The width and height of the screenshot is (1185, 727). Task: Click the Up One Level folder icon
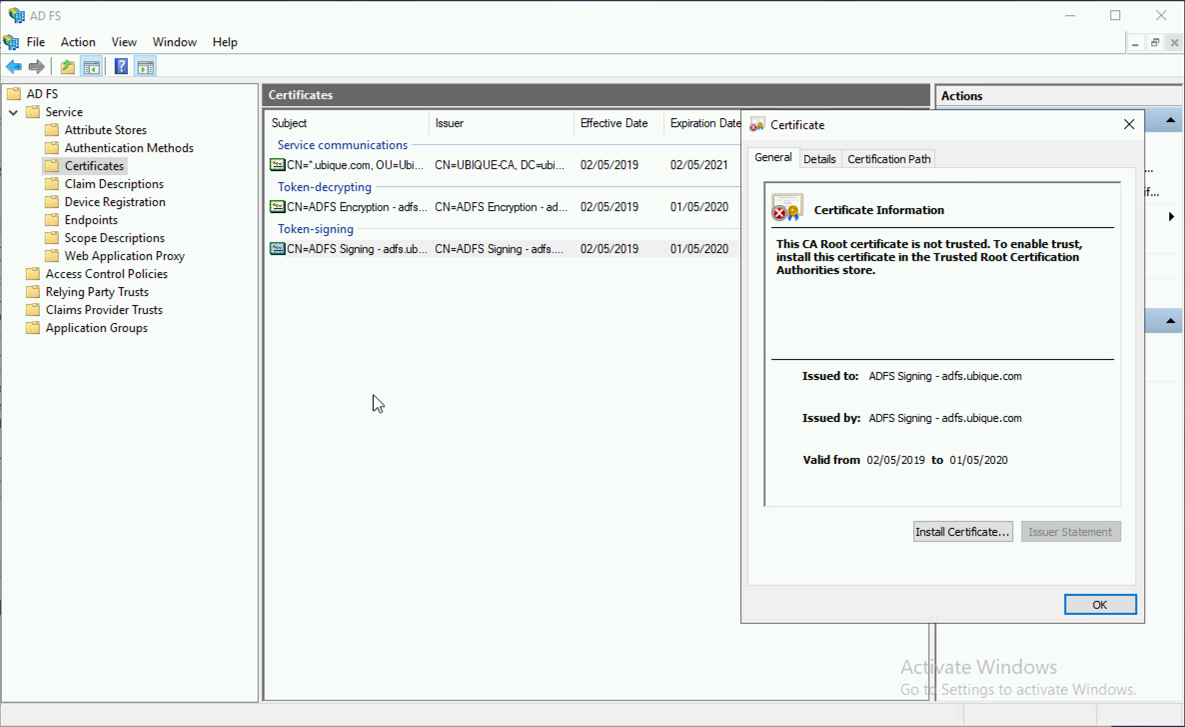pyautogui.click(x=67, y=67)
